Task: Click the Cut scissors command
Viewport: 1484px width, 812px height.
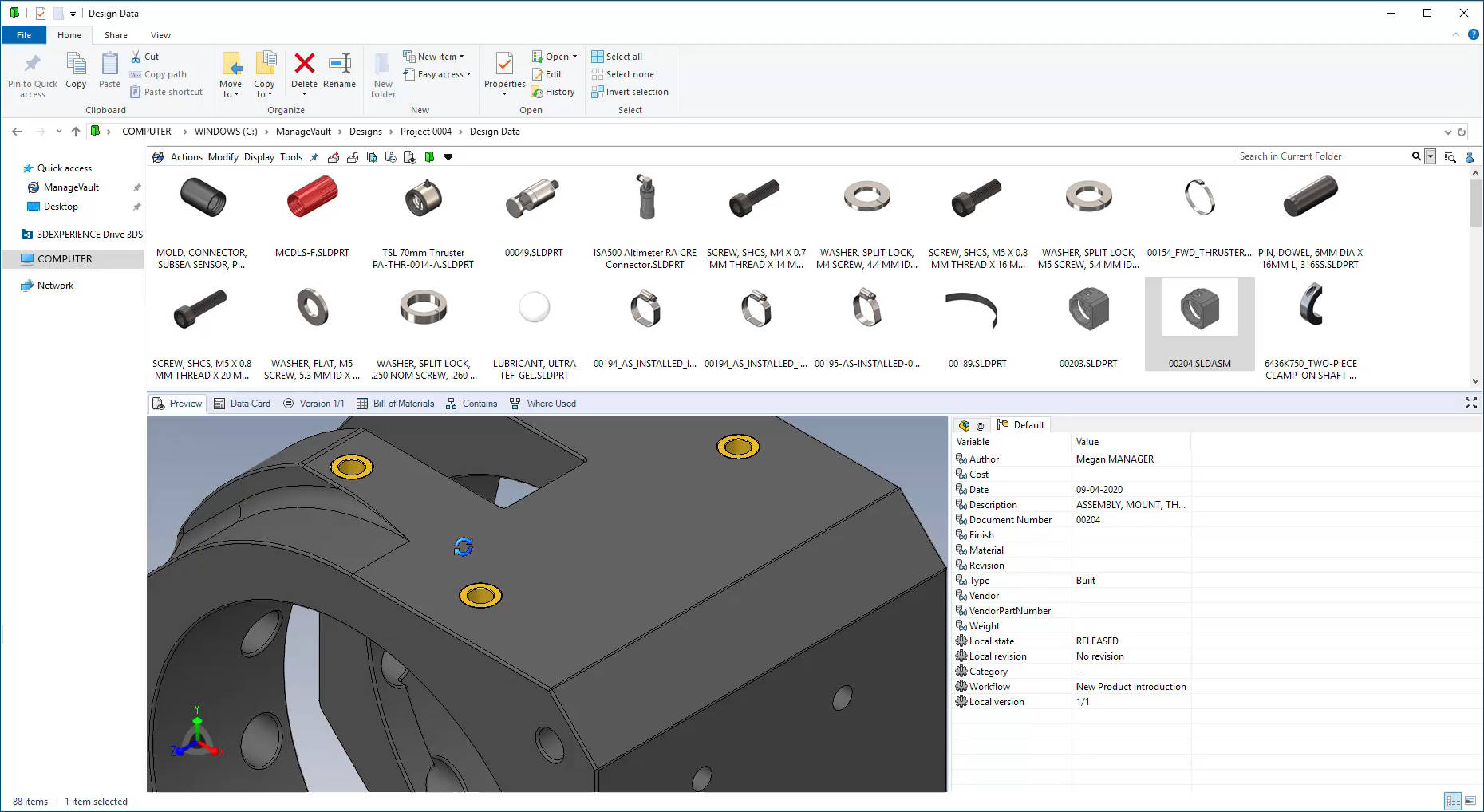Action: coord(145,57)
